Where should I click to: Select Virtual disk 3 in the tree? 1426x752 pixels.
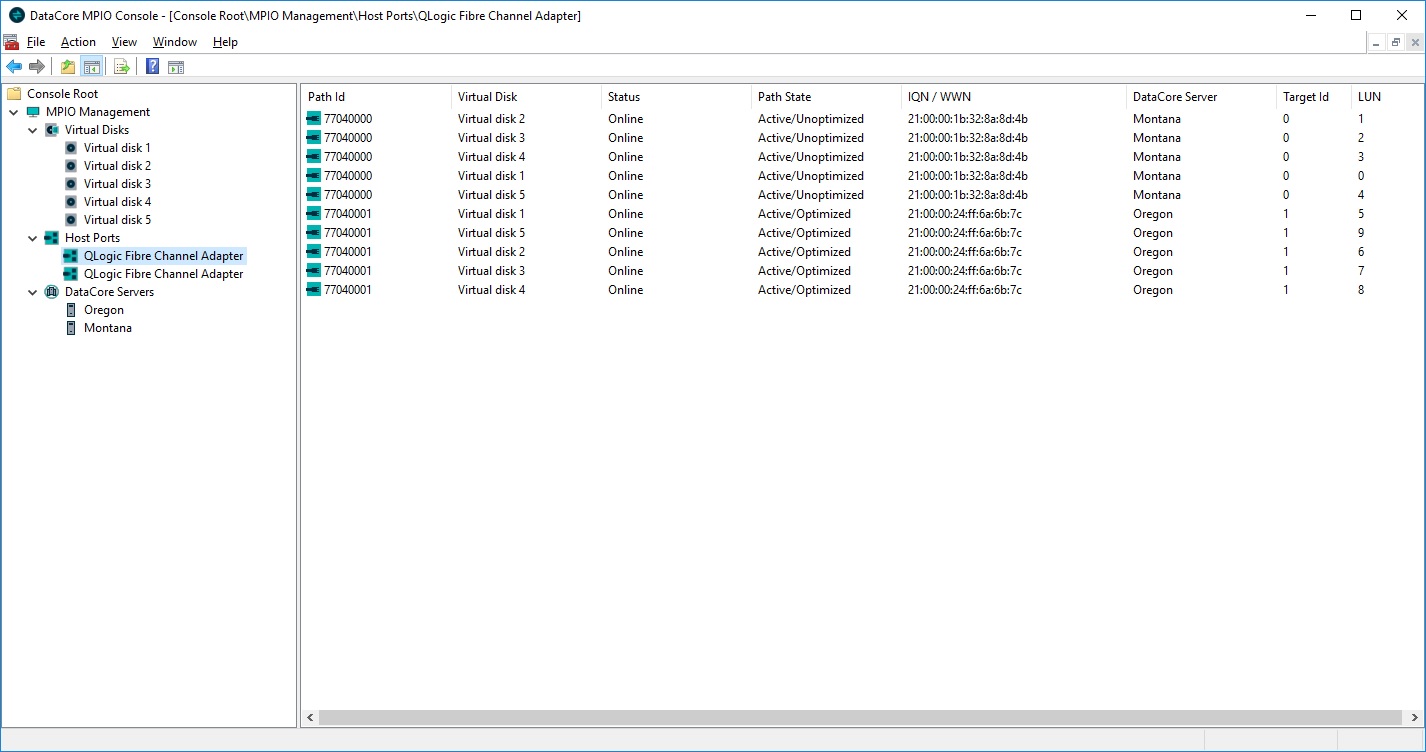point(117,184)
